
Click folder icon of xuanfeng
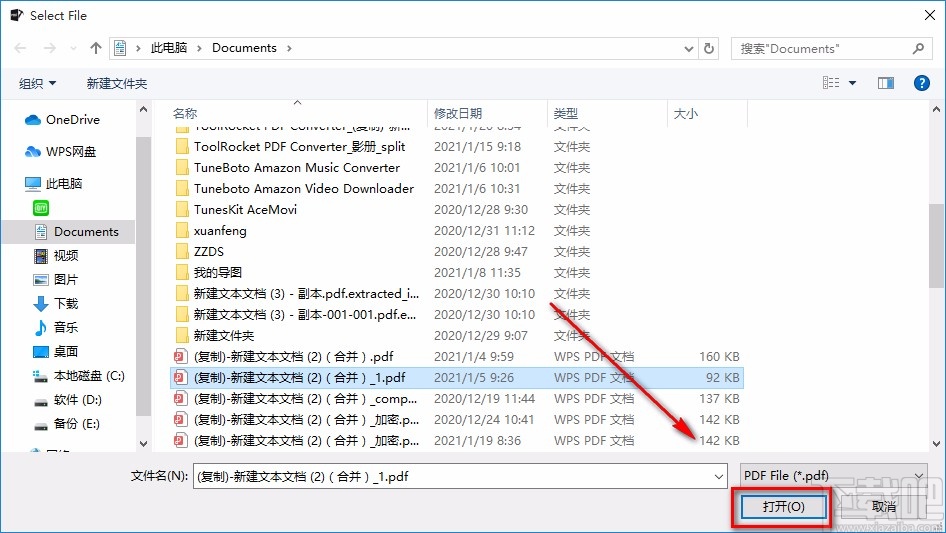(182, 231)
